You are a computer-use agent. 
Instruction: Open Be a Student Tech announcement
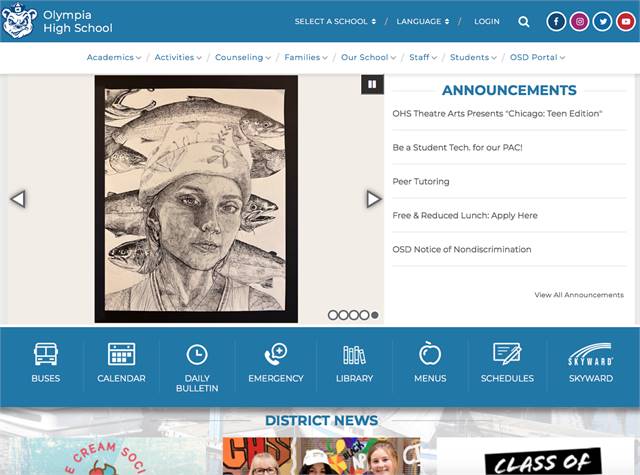457,148
